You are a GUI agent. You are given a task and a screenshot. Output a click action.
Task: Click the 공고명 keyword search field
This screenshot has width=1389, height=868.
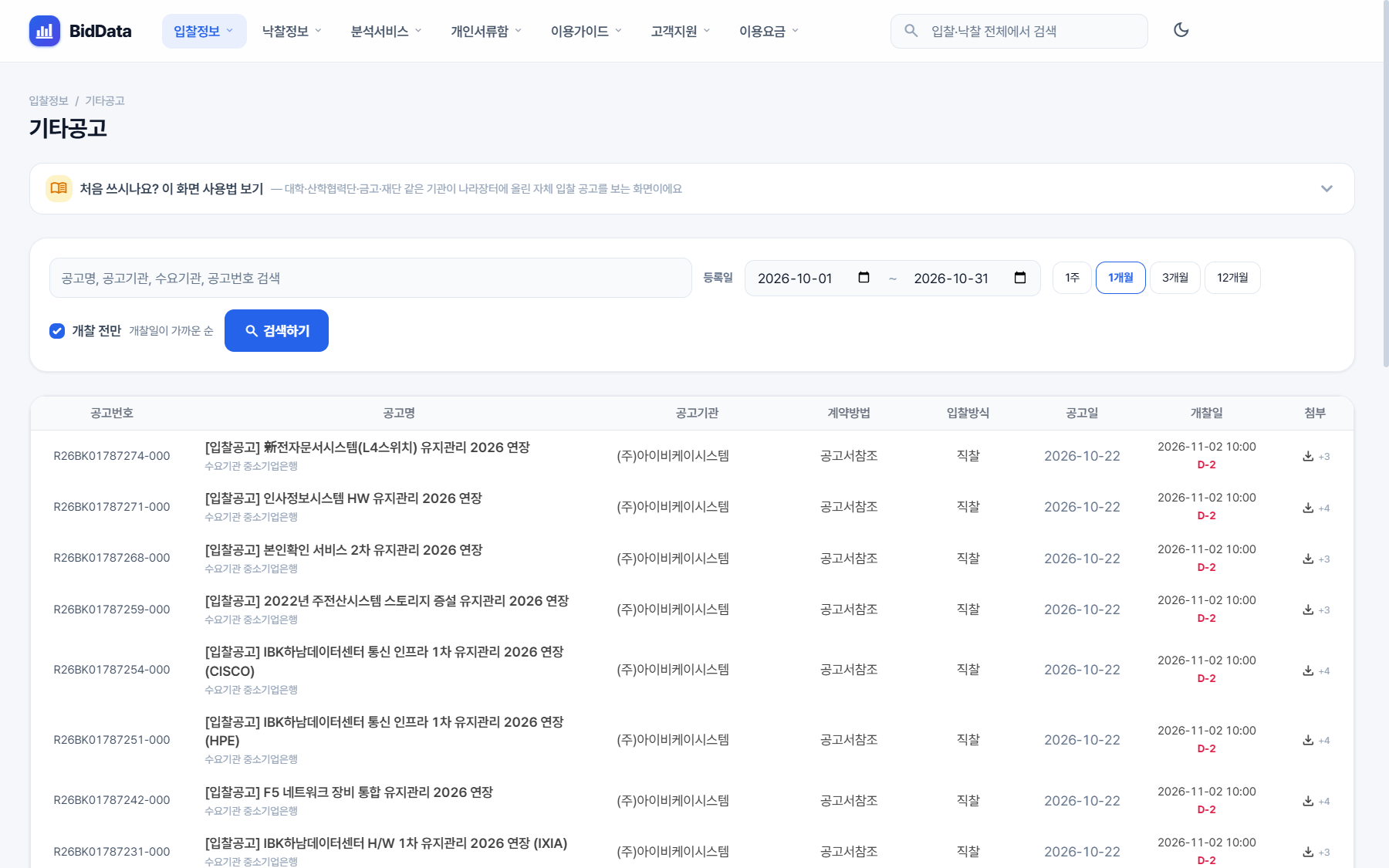tap(370, 278)
